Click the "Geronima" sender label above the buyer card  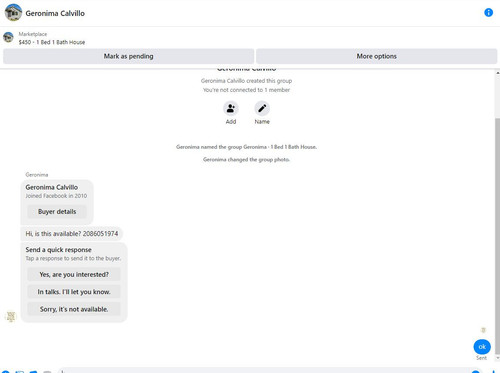(x=37, y=175)
